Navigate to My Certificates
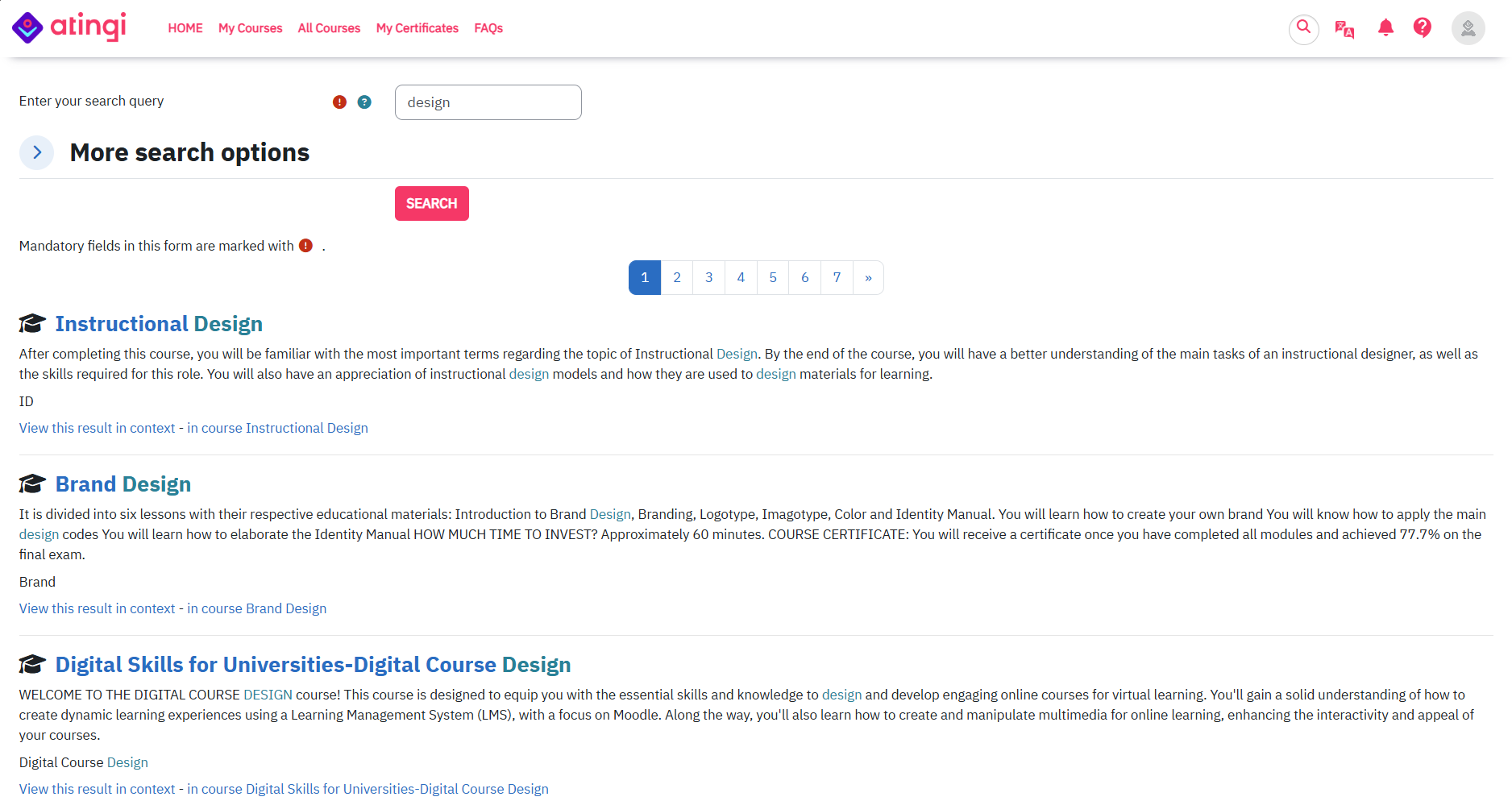 (417, 28)
